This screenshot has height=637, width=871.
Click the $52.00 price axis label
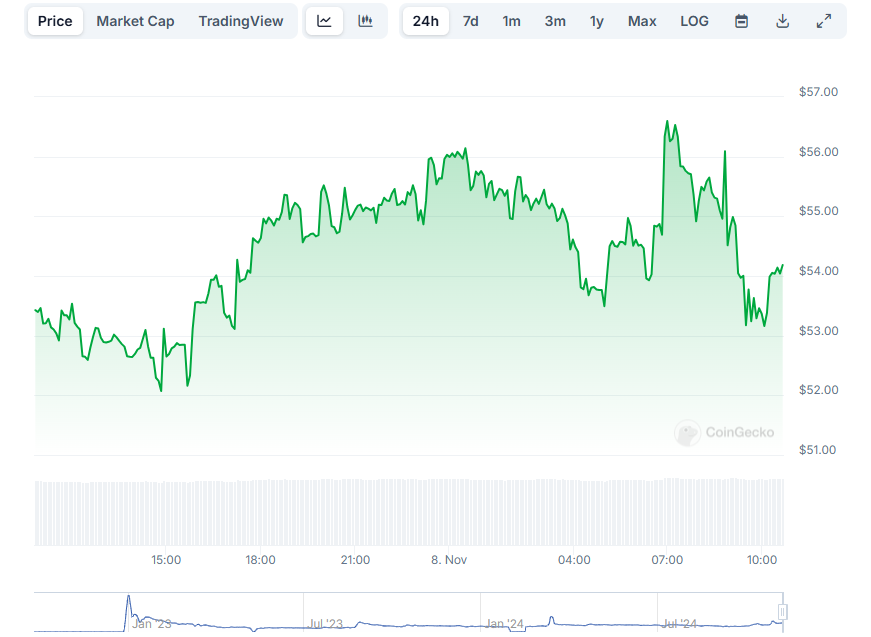pyautogui.click(x=818, y=390)
